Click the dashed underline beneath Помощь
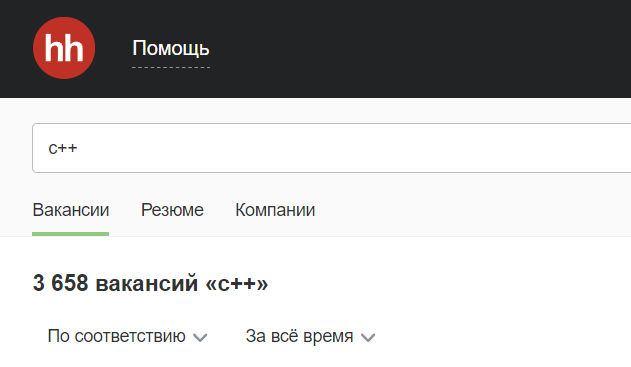 point(171,67)
